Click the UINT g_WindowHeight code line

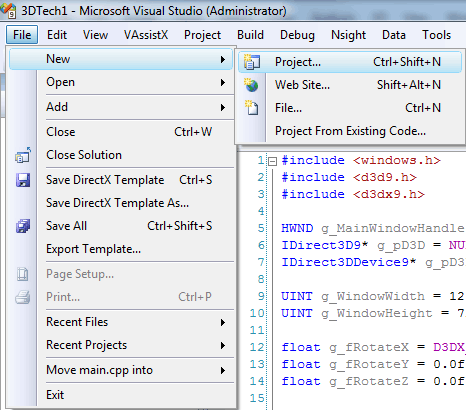pyautogui.click(x=373, y=313)
